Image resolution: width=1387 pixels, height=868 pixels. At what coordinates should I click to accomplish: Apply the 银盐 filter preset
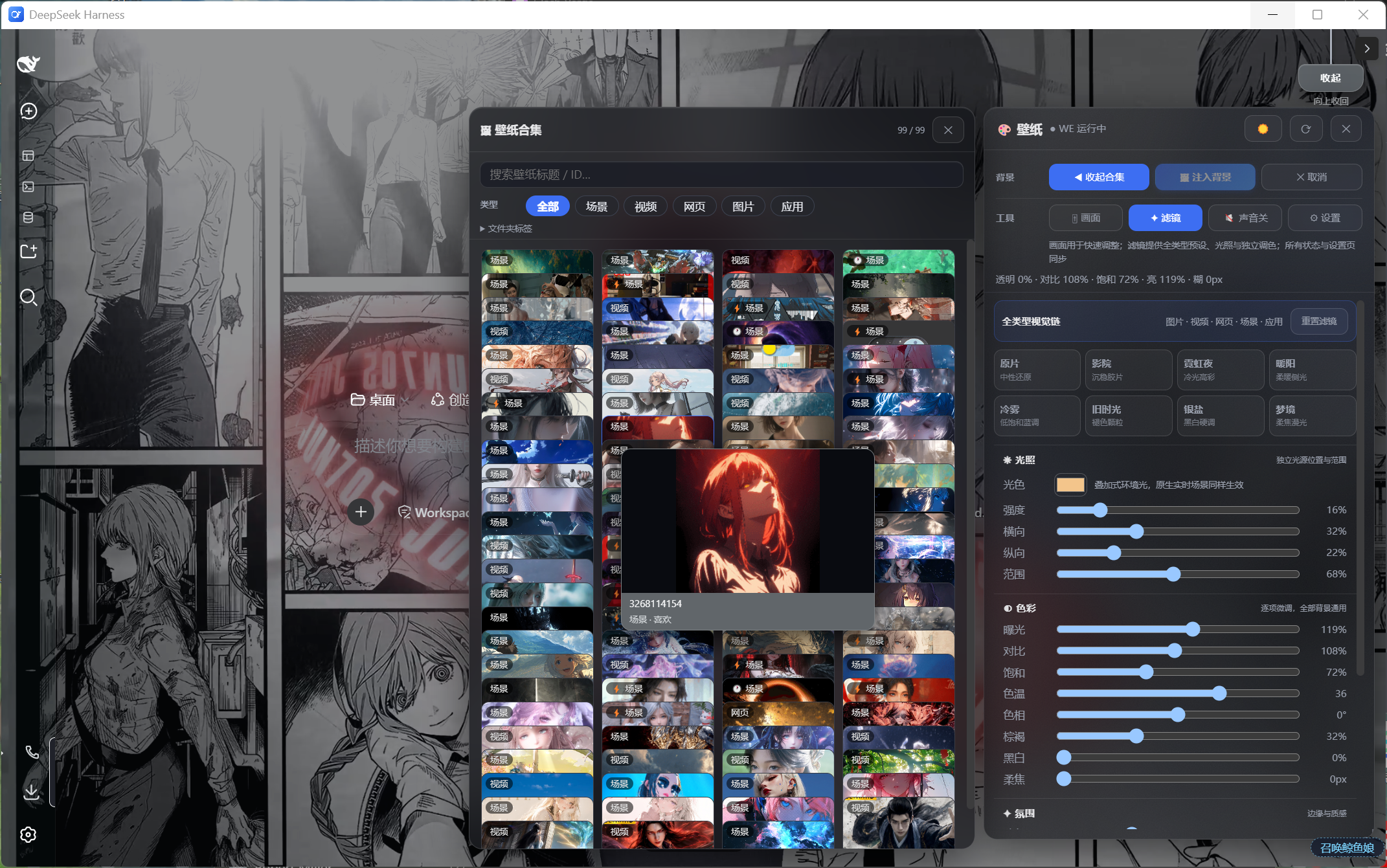point(1221,416)
